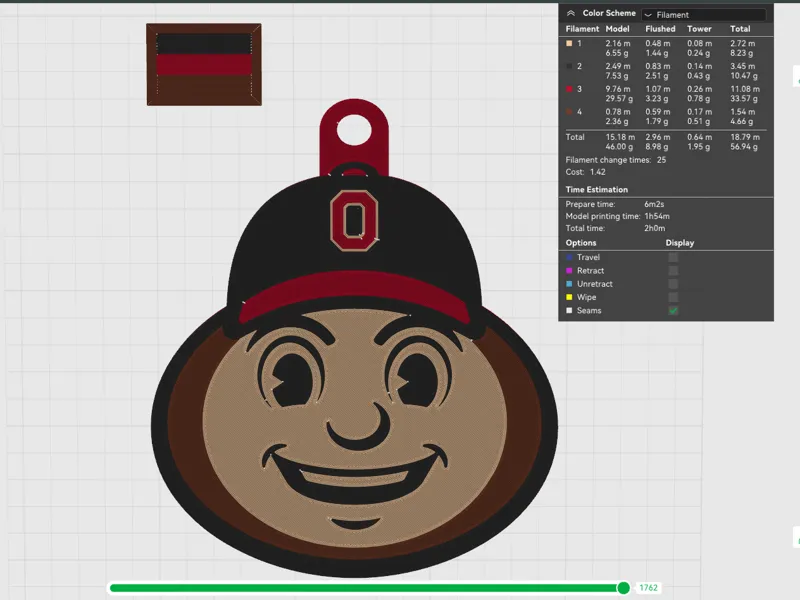
Task: Select the mascot ornament model in preview
Action: pyautogui.click(x=354, y=339)
